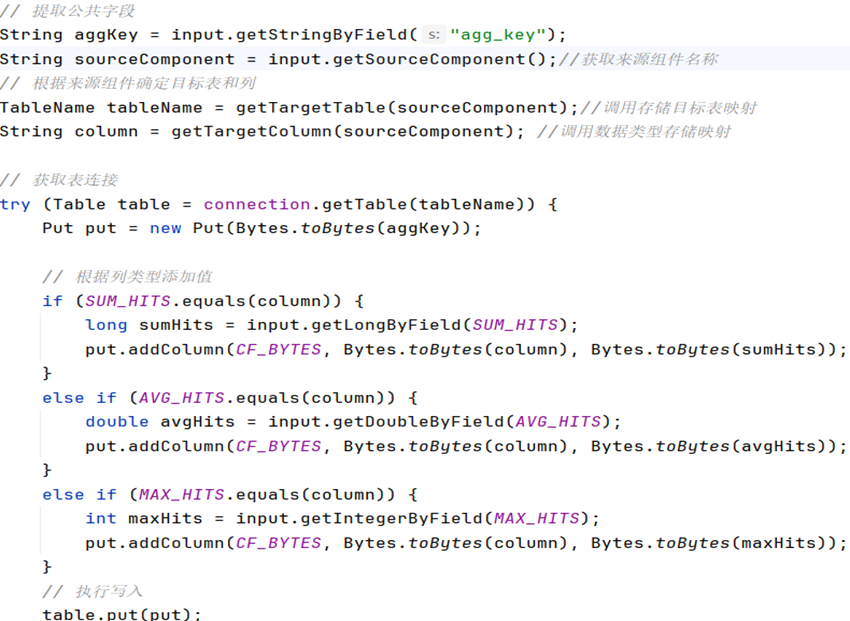850x621 pixels.
Task: Click the connection field reference
Action: [257, 204]
